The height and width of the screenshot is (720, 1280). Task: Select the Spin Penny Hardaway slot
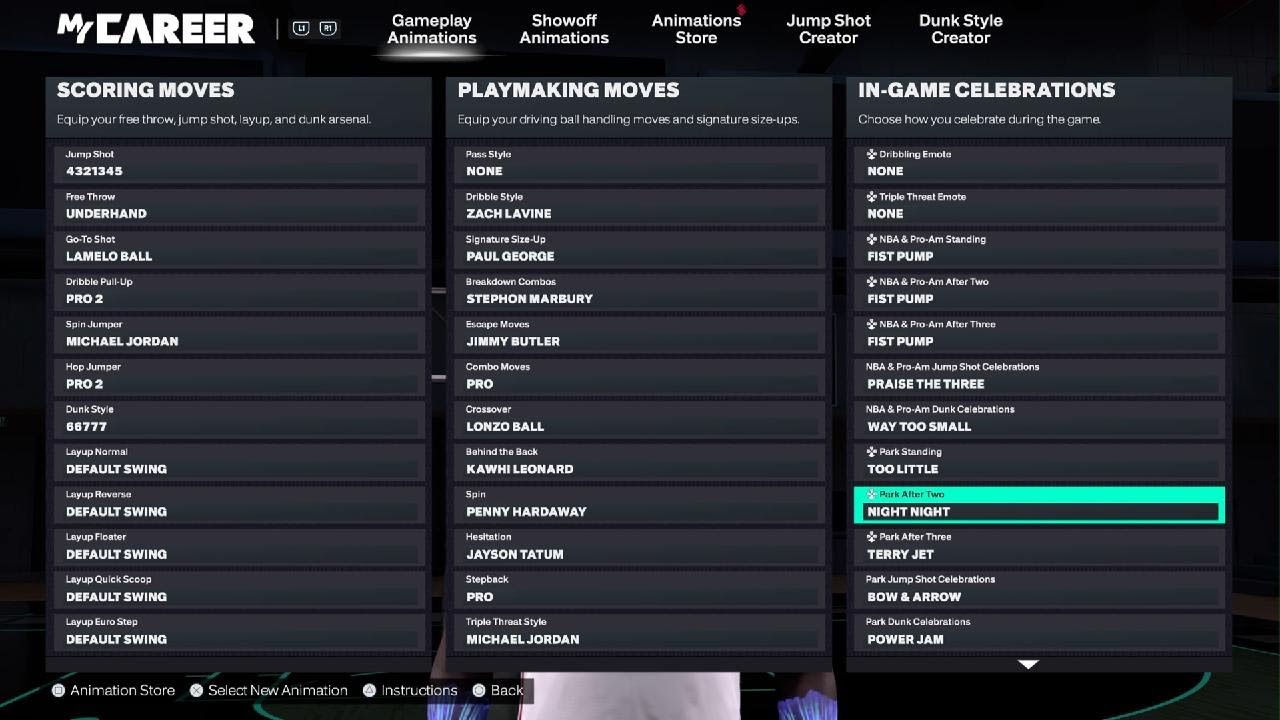point(640,504)
